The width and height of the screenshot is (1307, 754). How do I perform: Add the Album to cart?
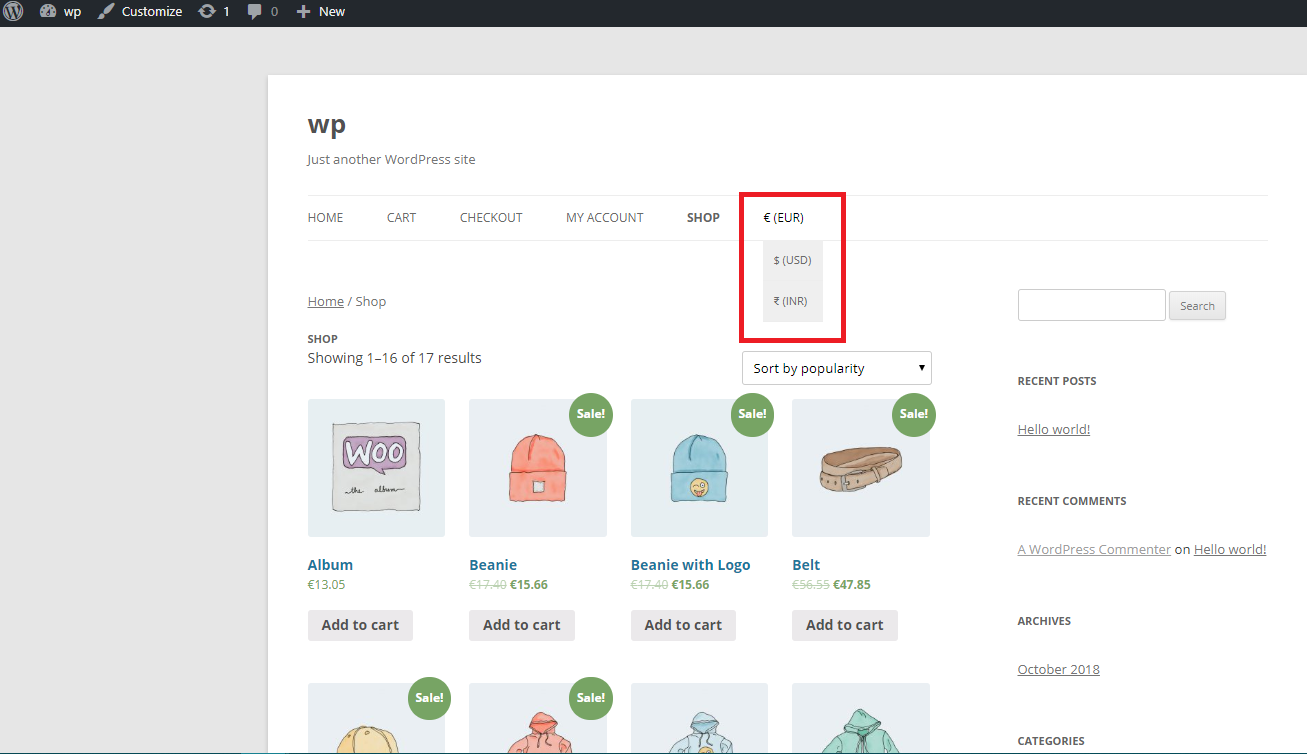coord(360,625)
